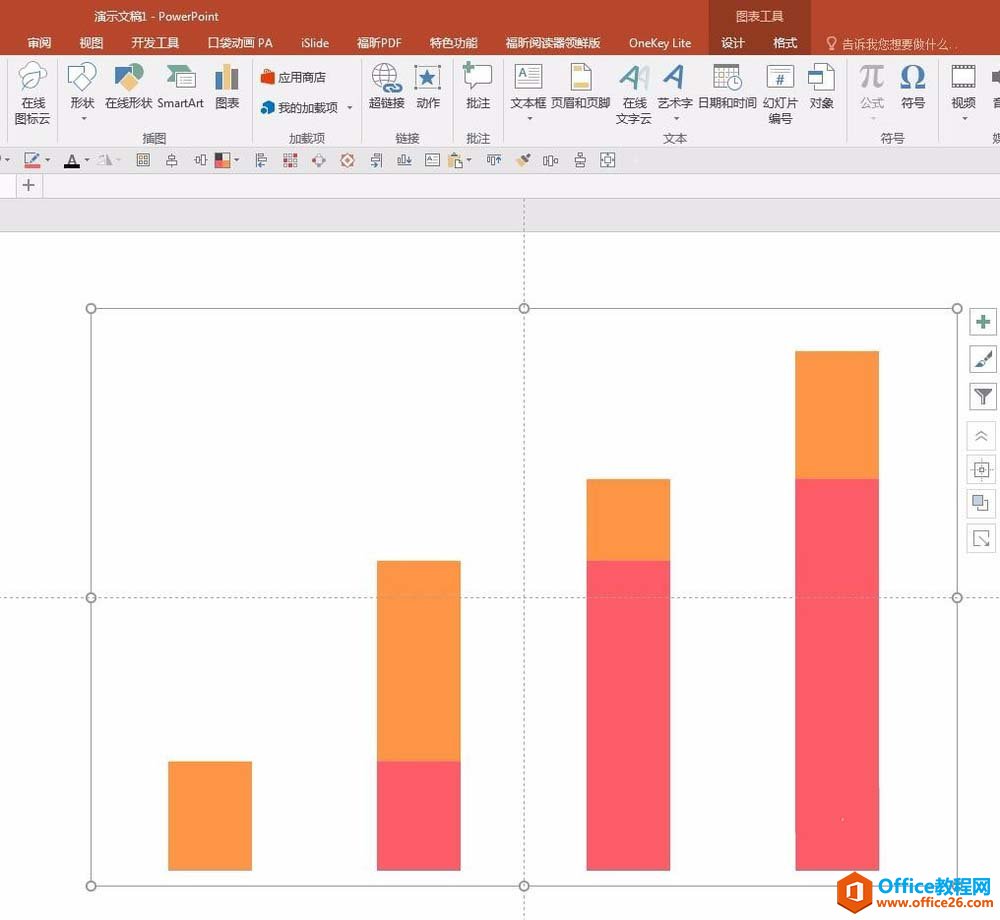Insert an Object (对象)

point(821,86)
